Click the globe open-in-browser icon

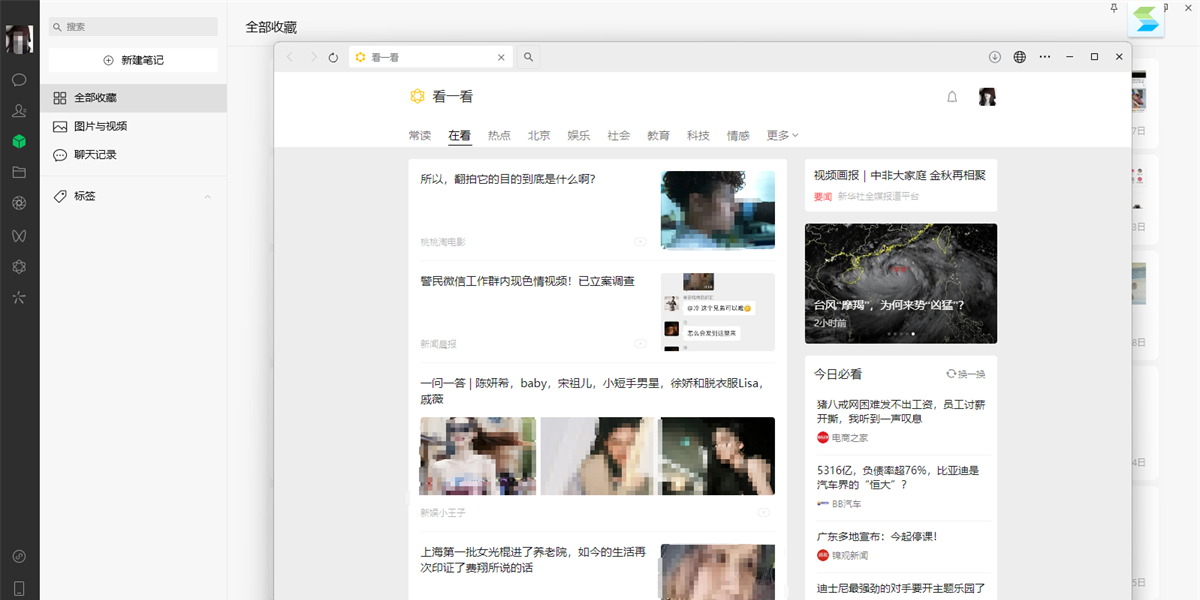pyautogui.click(x=1020, y=57)
